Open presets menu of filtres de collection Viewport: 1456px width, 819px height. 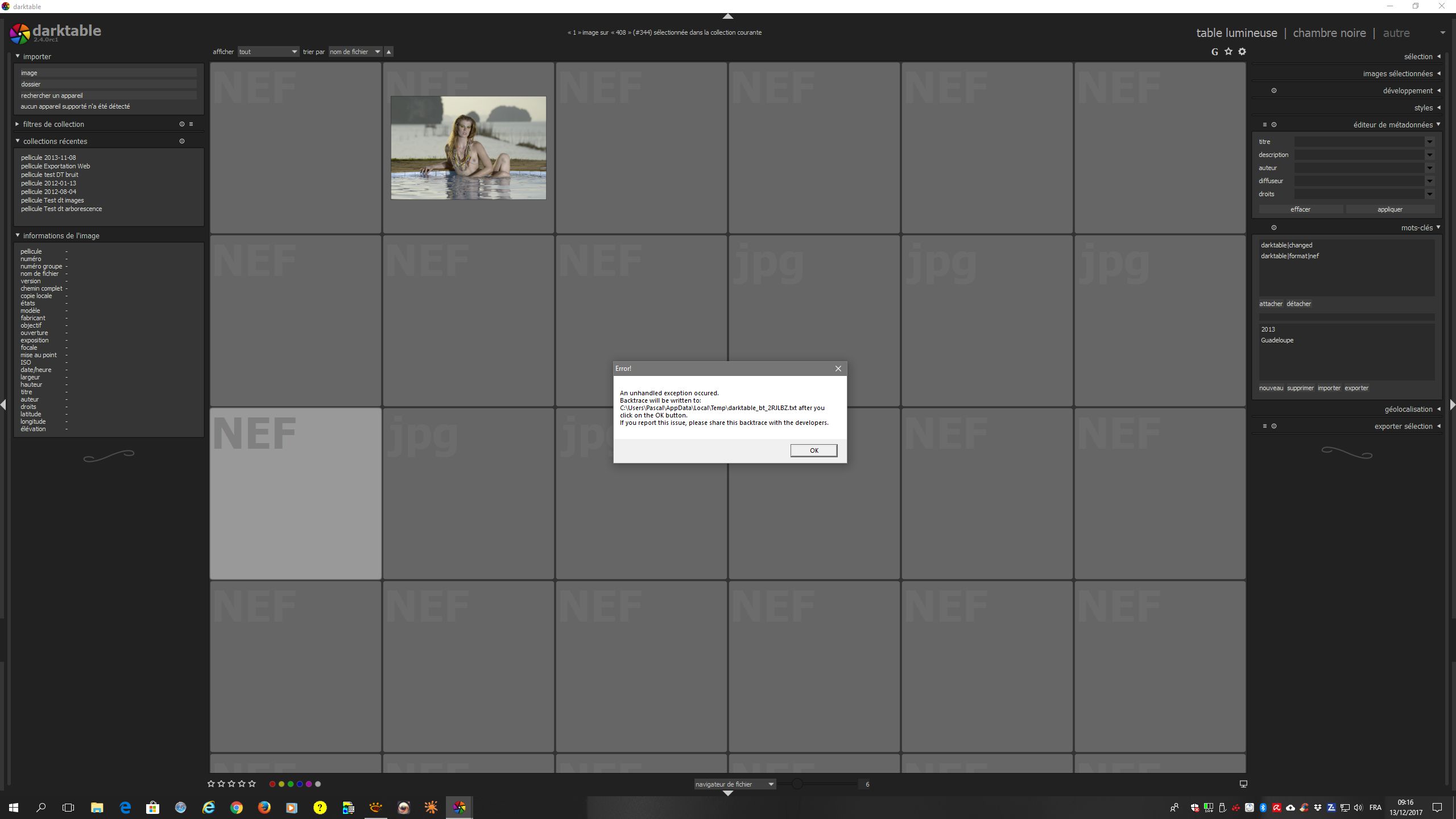(x=191, y=124)
